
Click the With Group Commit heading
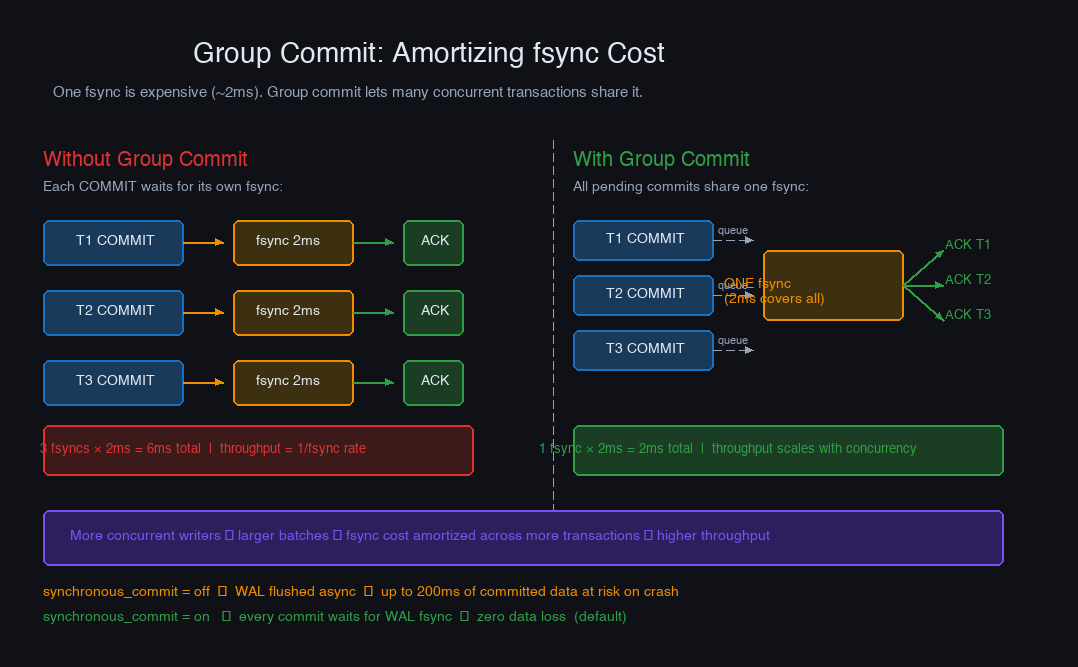661,159
